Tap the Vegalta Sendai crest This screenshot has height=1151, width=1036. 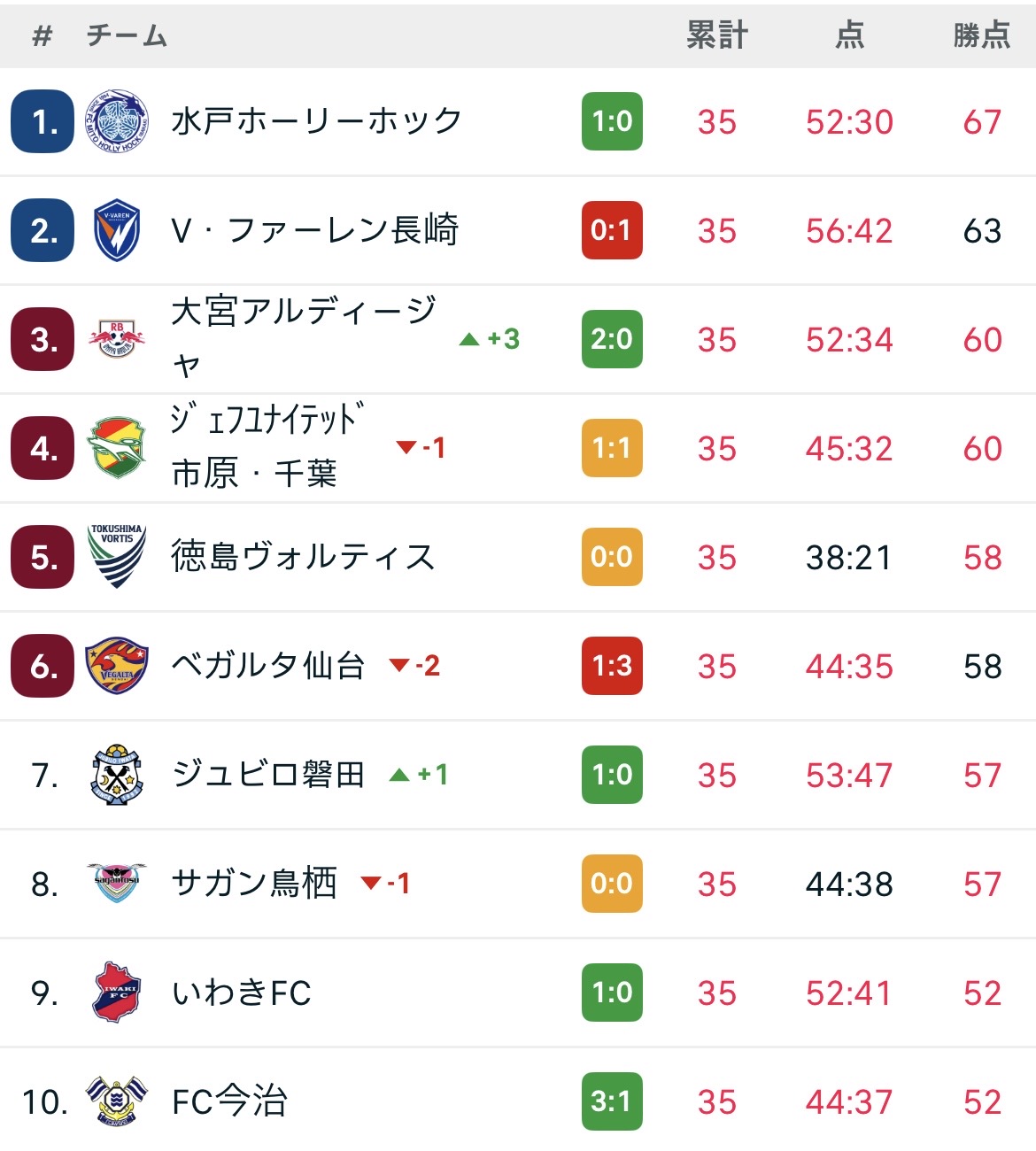point(117,666)
